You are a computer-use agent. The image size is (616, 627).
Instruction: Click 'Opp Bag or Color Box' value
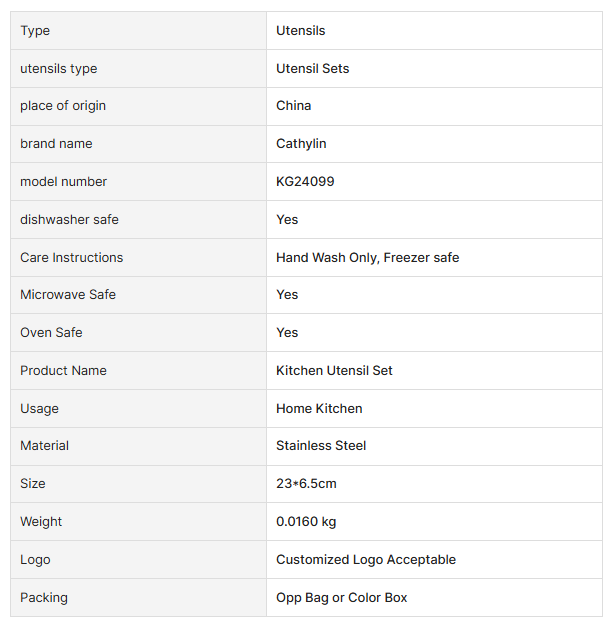[341, 598]
